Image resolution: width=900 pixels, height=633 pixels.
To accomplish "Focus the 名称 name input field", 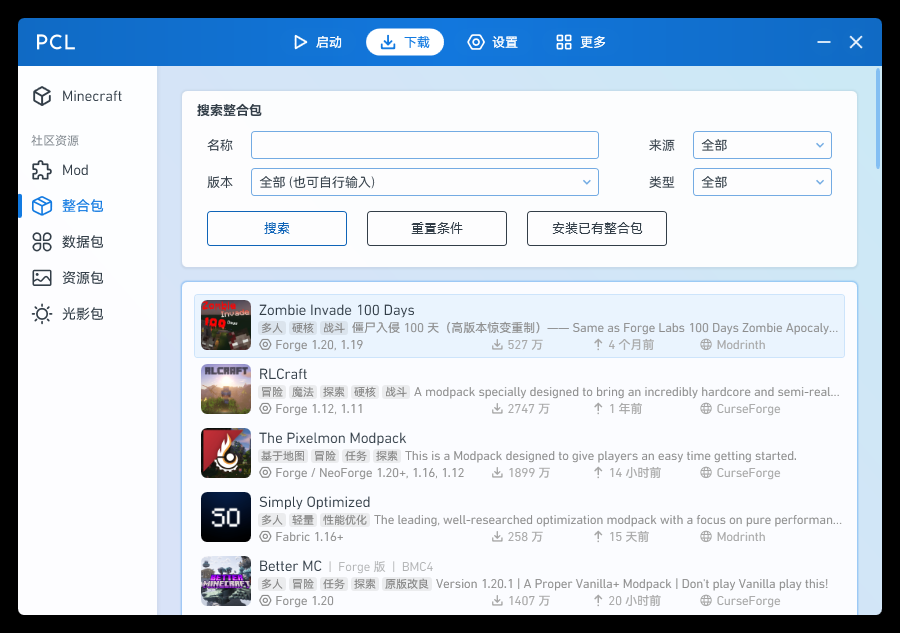I will 425,145.
